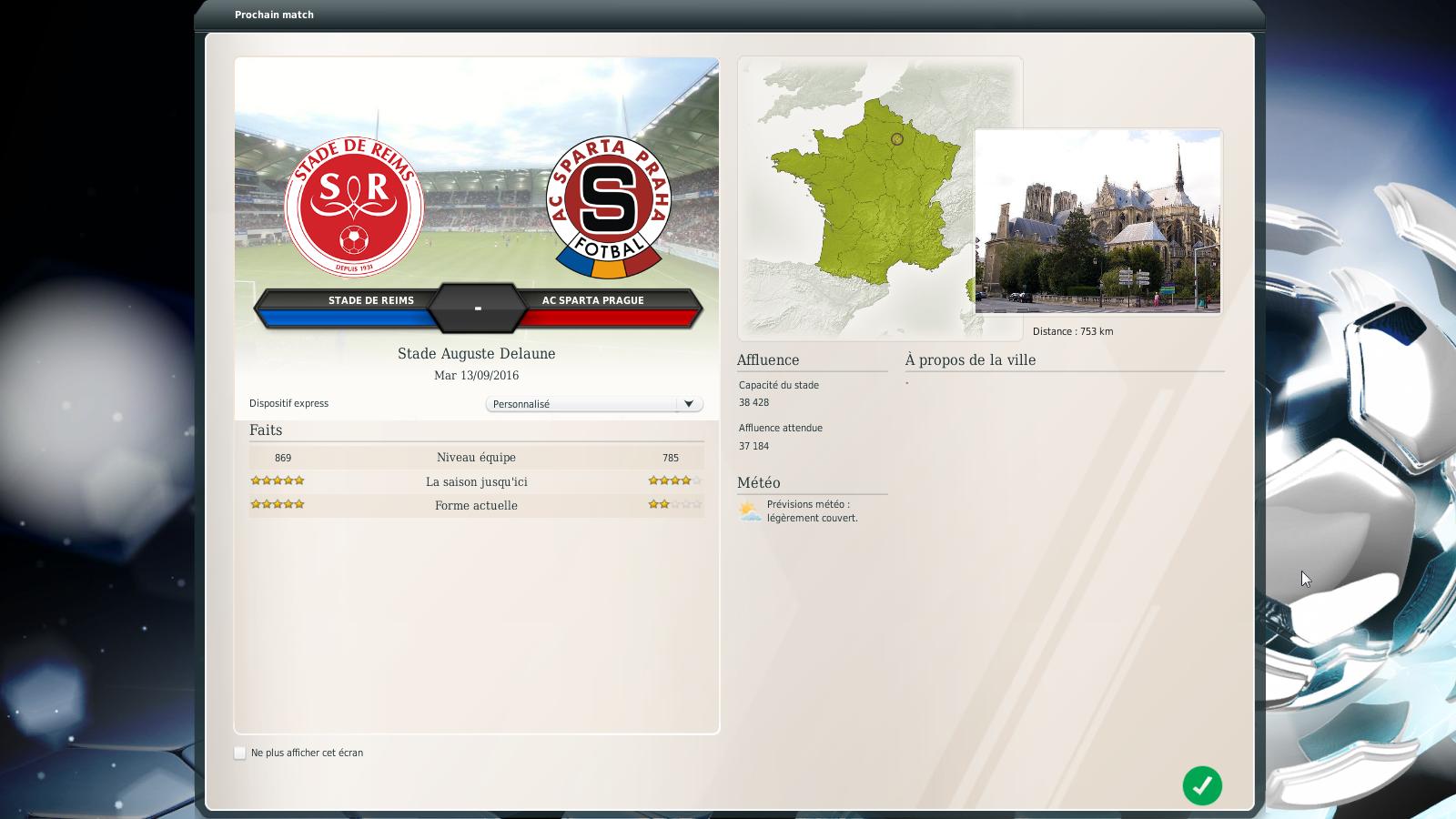Image resolution: width=1456 pixels, height=819 pixels.
Task: Click the 'Niveau équipe' row label
Action: [477, 458]
